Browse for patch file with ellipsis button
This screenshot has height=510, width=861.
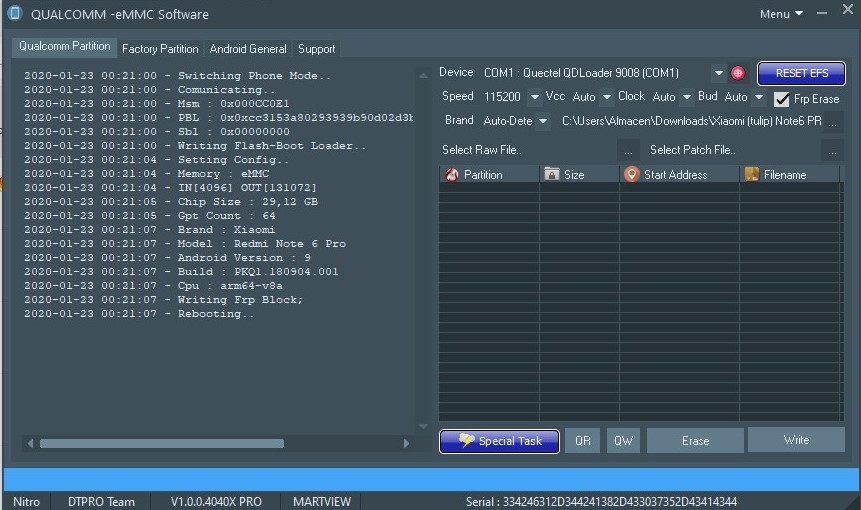click(x=832, y=150)
